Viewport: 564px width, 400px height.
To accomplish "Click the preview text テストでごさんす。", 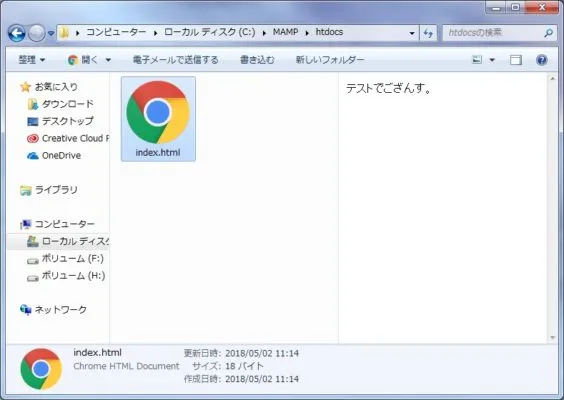I will [389, 88].
